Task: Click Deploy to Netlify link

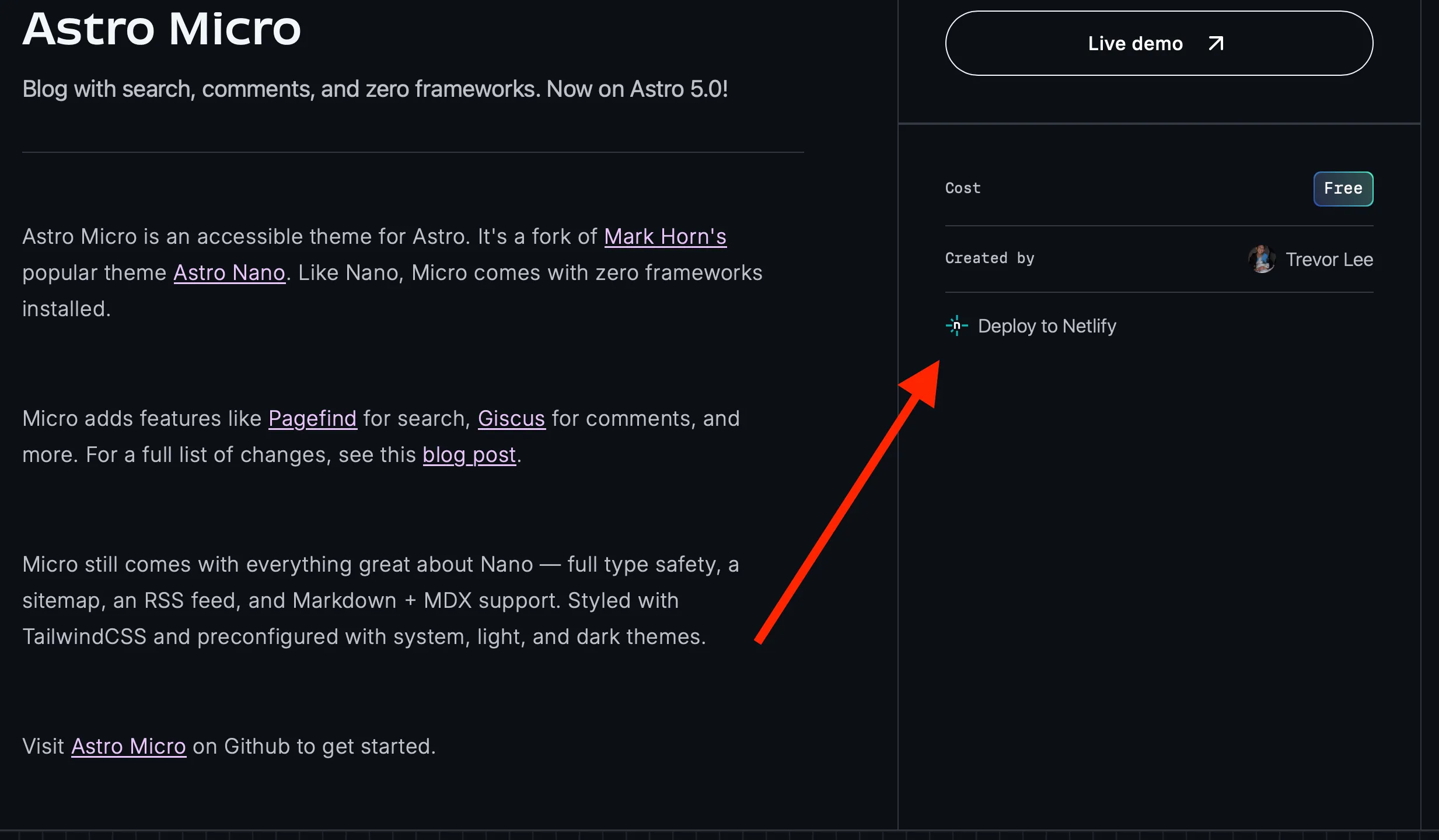Action: click(x=1031, y=325)
